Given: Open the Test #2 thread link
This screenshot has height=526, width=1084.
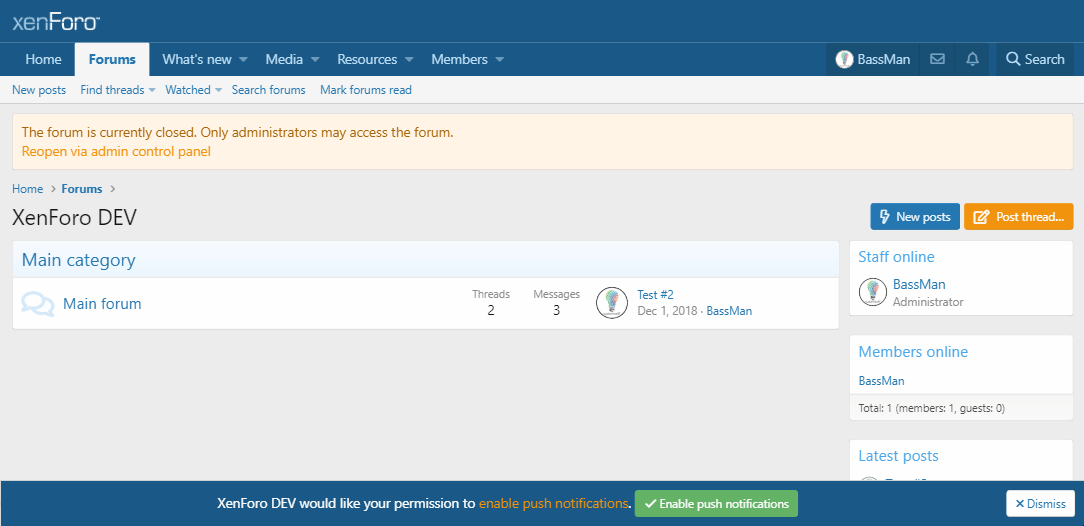Looking at the screenshot, I should click(x=655, y=295).
